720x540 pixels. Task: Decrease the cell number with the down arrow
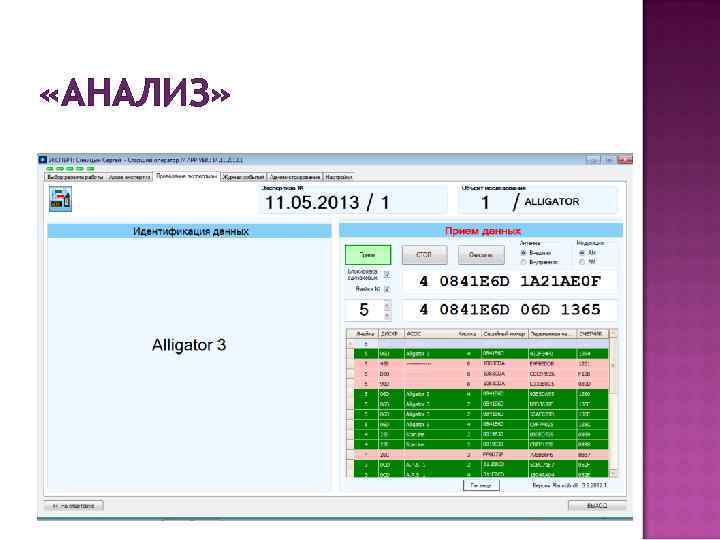pyautogui.click(x=387, y=315)
